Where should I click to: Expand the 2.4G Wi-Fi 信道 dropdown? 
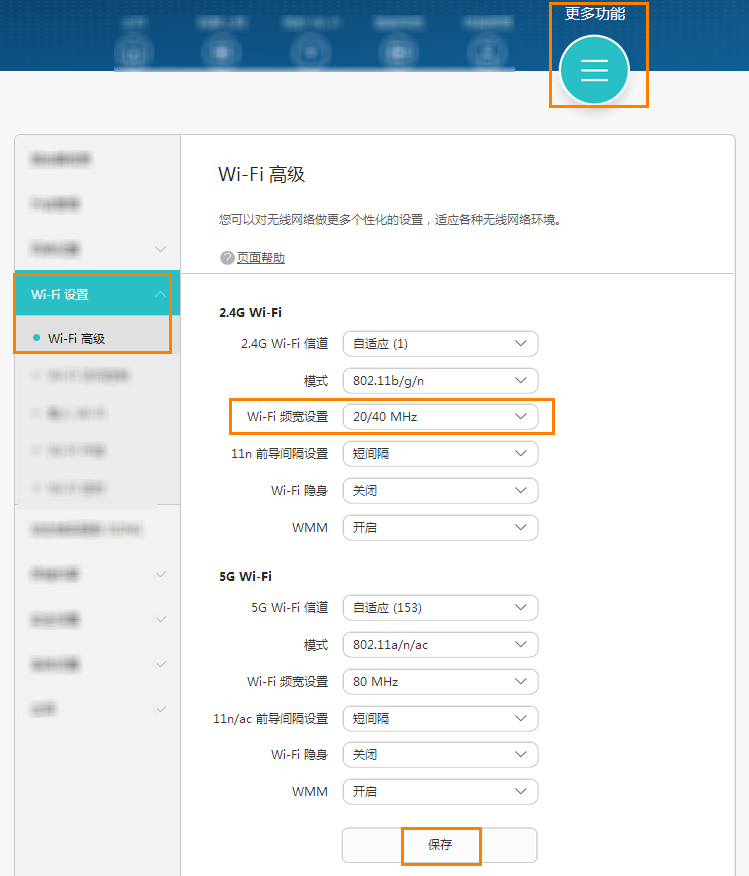click(440, 344)
